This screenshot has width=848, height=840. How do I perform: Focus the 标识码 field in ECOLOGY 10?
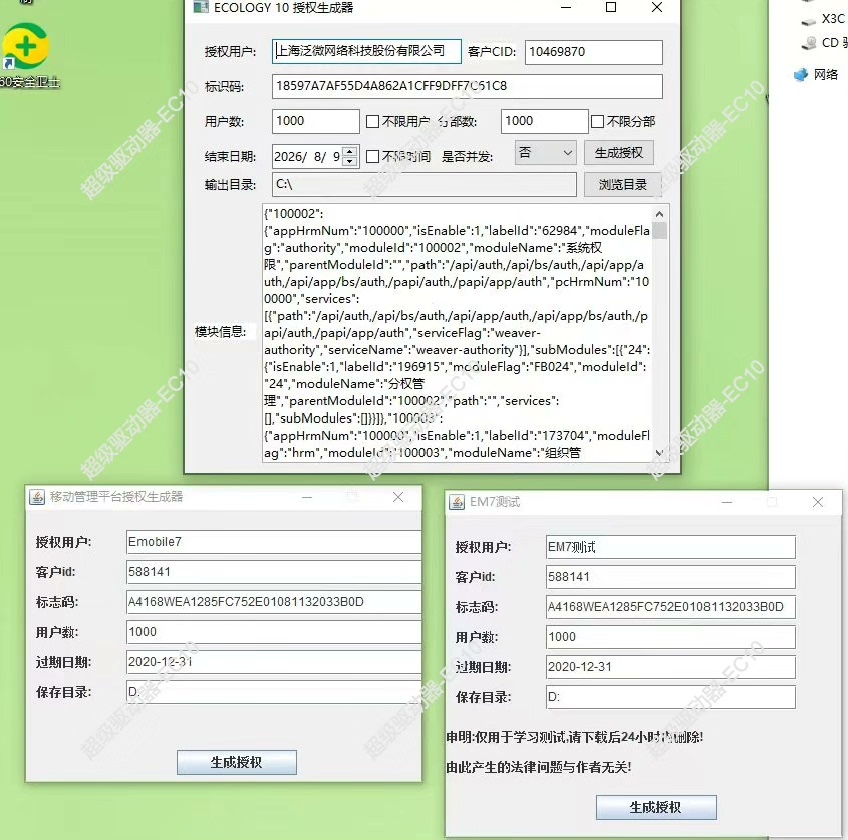pos(467,86)
